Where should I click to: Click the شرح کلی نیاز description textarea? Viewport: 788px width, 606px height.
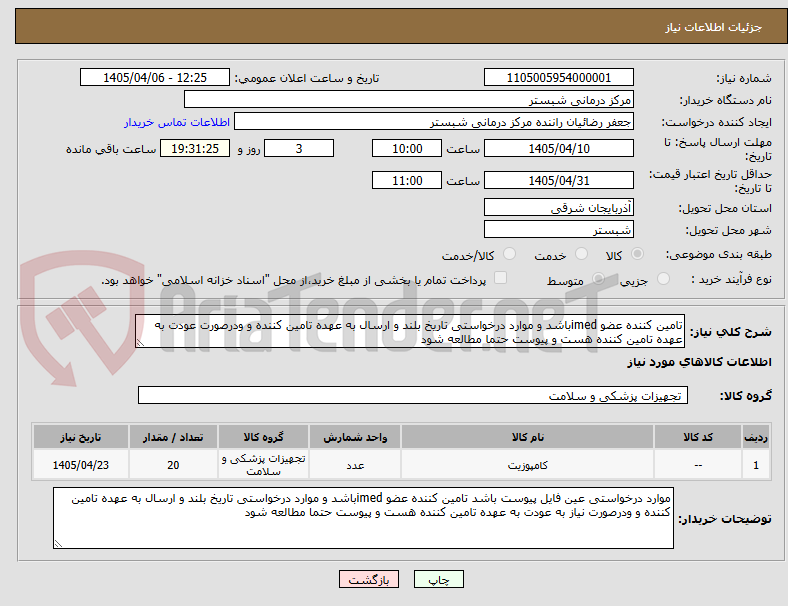point(410,332)
